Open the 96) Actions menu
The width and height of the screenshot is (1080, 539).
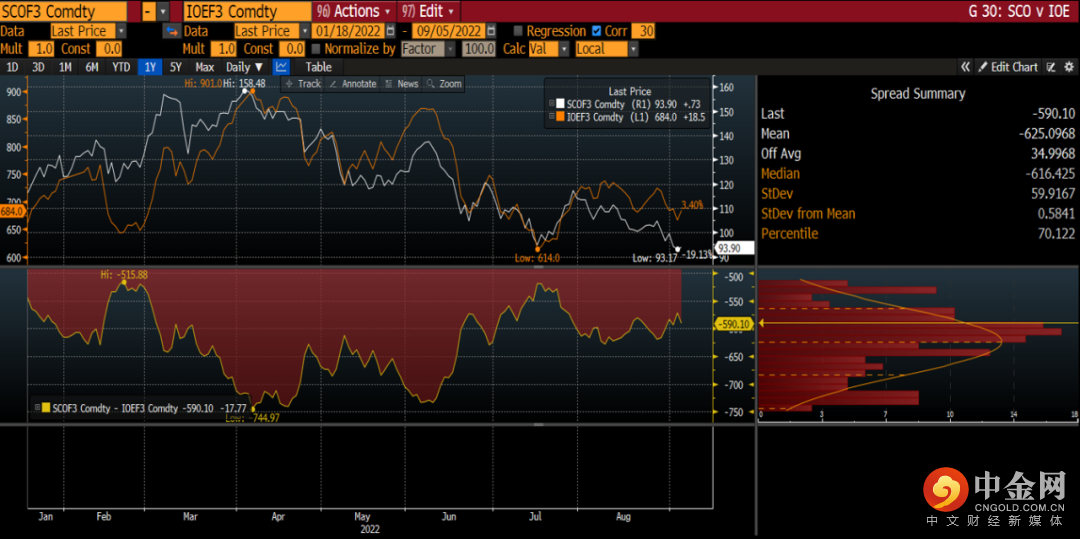[353, 11]
